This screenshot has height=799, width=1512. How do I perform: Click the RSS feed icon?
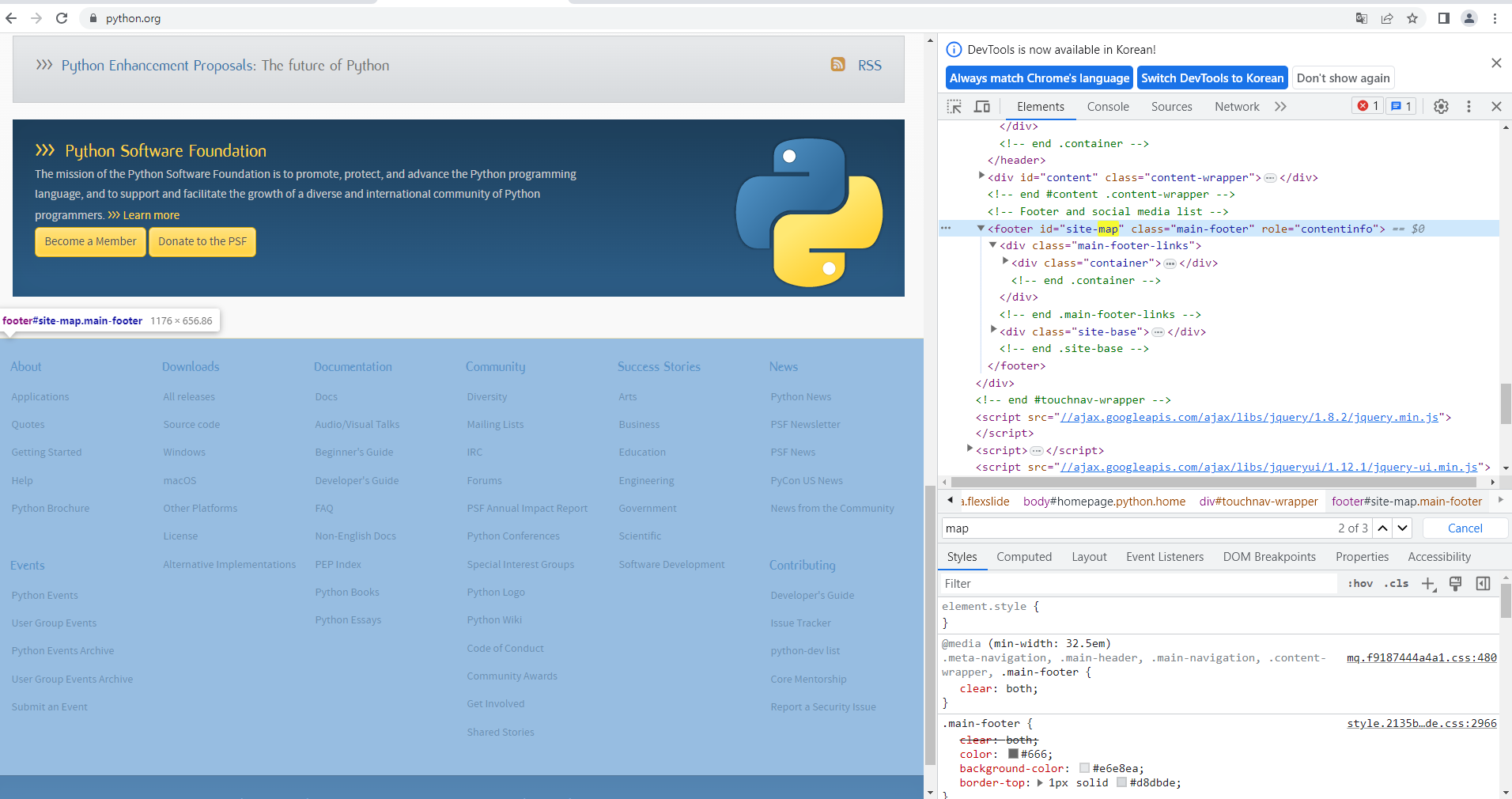click(838, 64)
